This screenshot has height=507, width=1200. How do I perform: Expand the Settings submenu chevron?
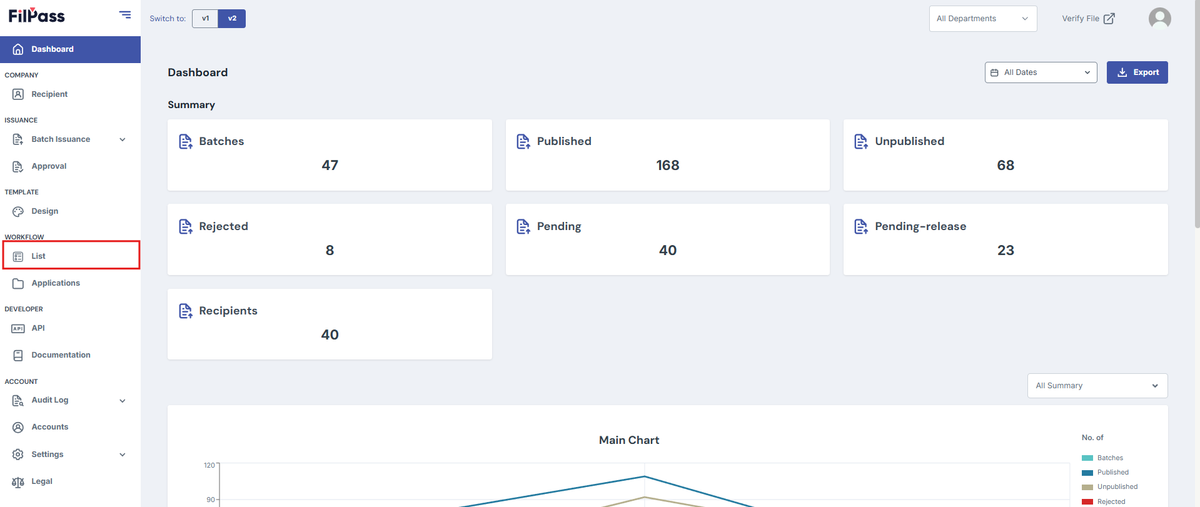click(122, 455)
